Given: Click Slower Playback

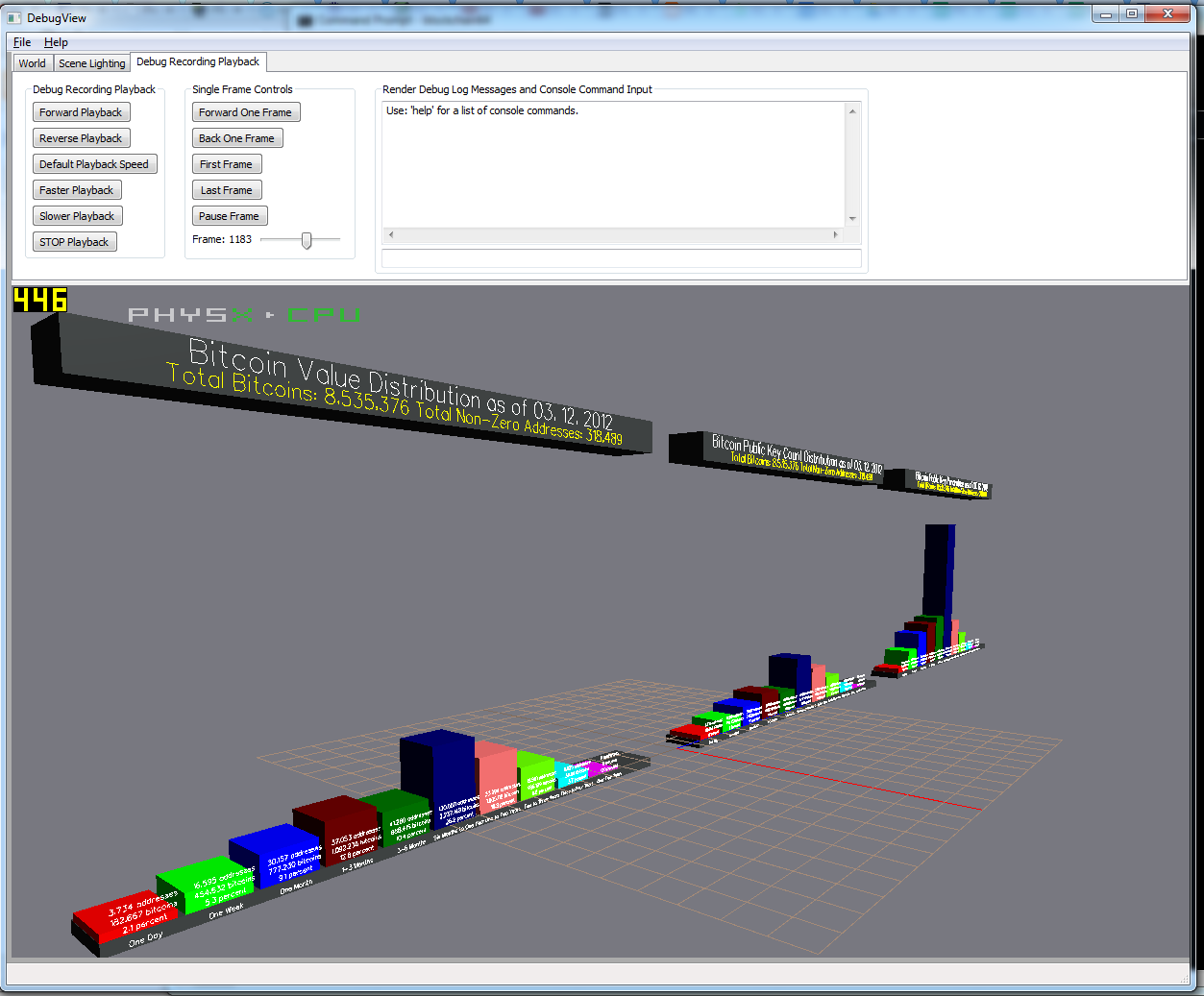Looking at the screenshot, I should point(77,216).
